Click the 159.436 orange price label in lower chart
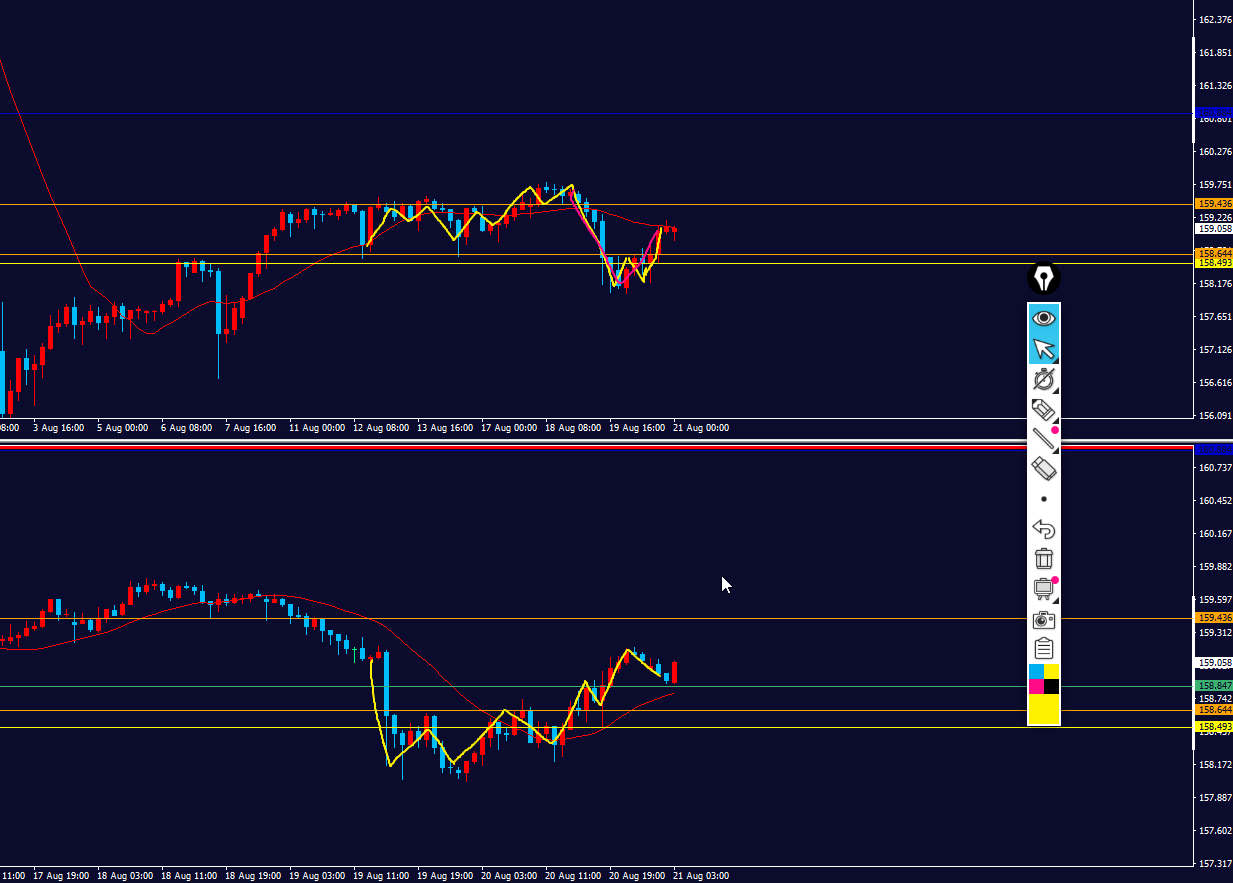Image resolution: width=1233 pixels, height=883 pixels. coord(1214,618)
